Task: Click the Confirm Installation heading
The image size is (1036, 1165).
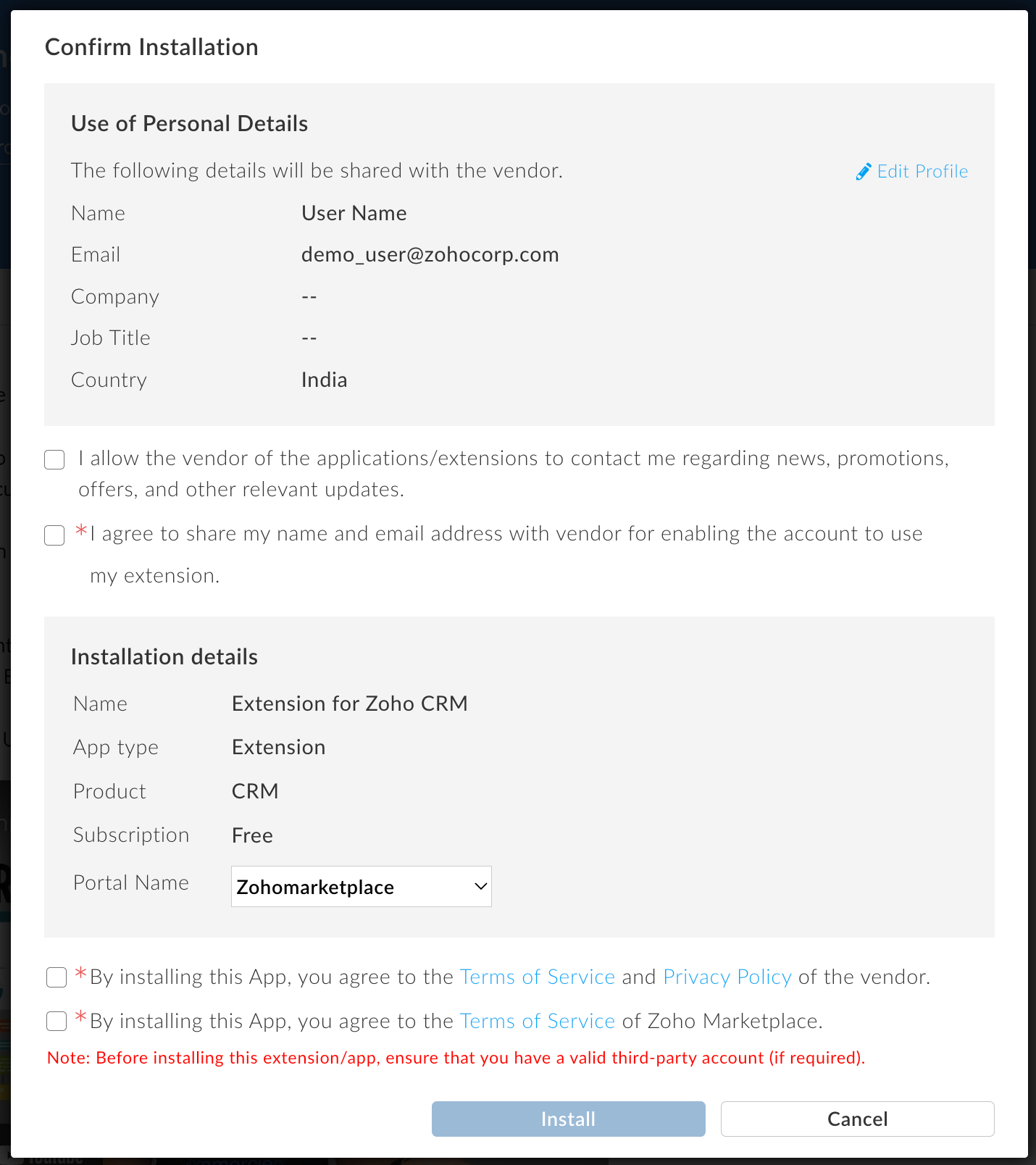Action: (151, 47)
